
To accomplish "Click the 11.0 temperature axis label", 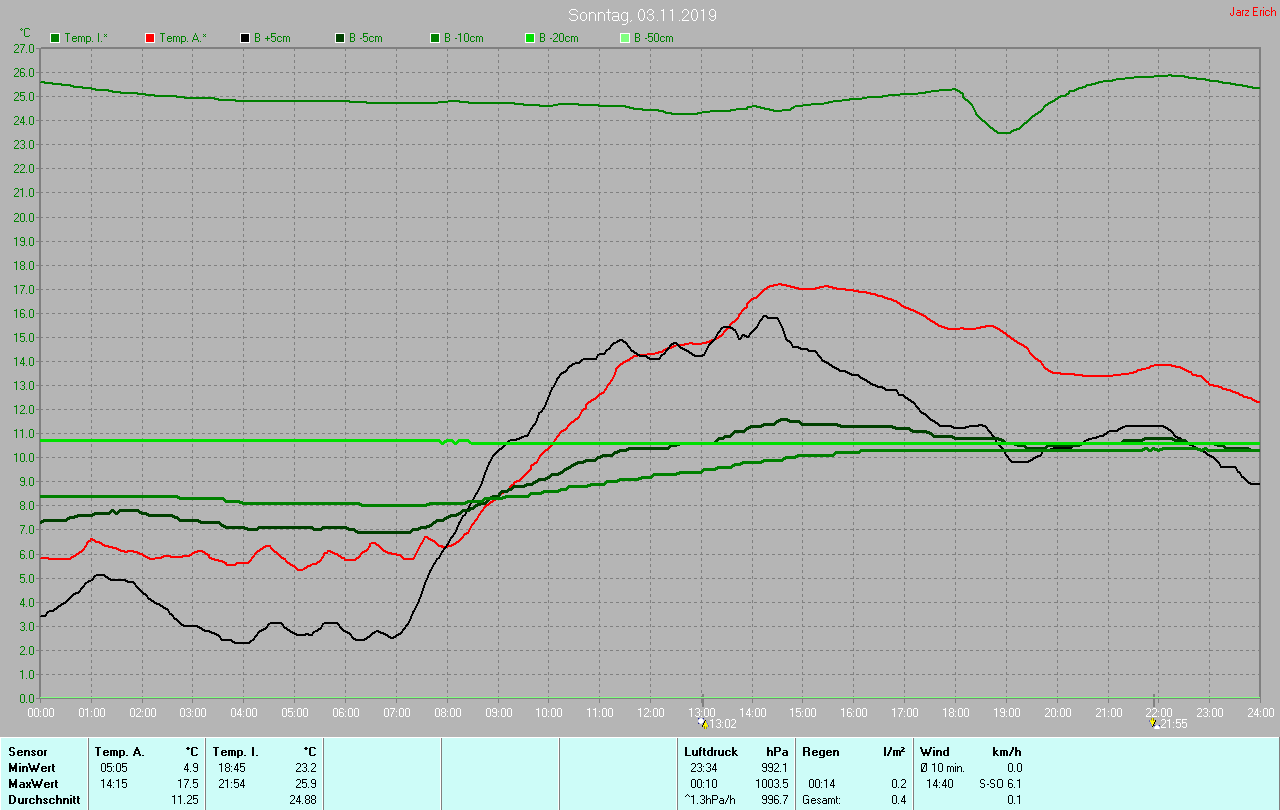I will [x=24, y=434].
